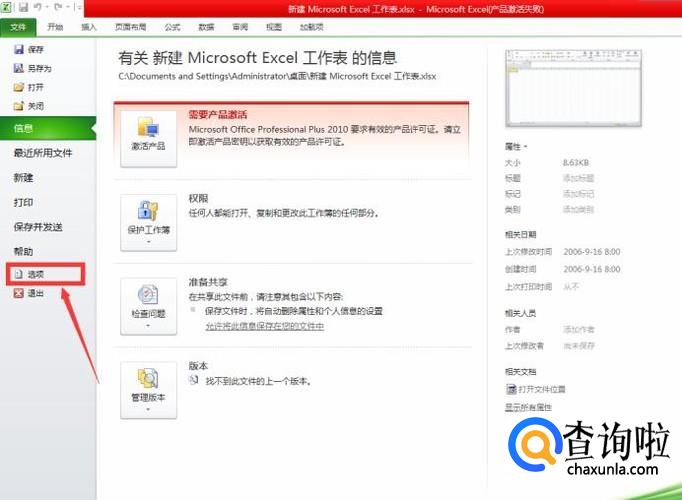Click the Open File Location (打开文件位置) icon
682x500 pixels.
511,389
